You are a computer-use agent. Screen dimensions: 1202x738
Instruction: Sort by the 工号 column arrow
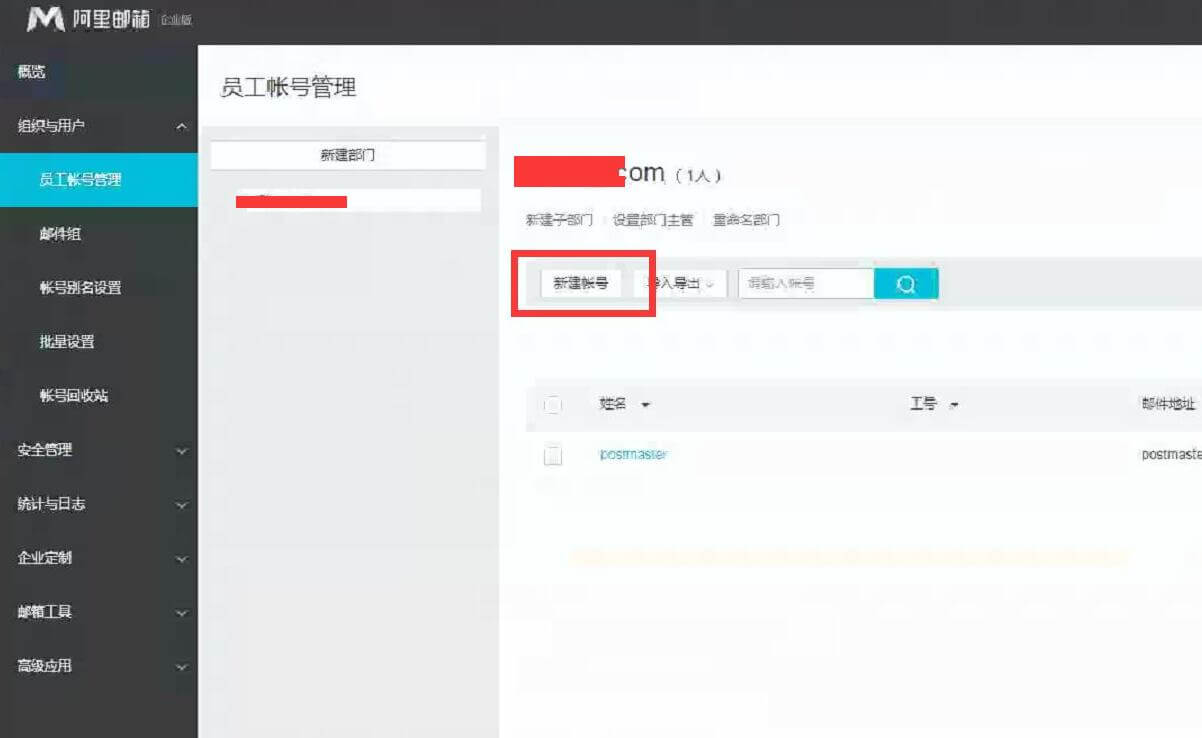(x=954, y=405)
